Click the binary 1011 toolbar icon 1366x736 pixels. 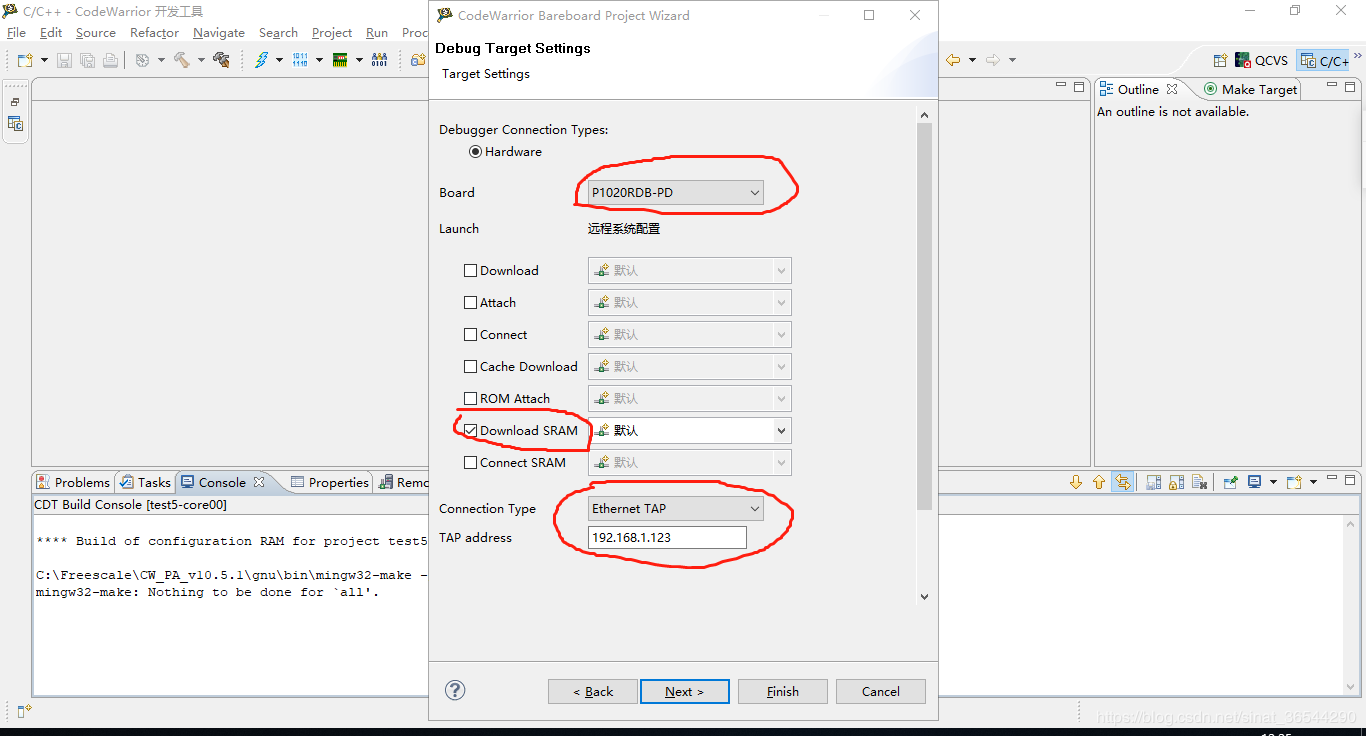coord(300,60)
